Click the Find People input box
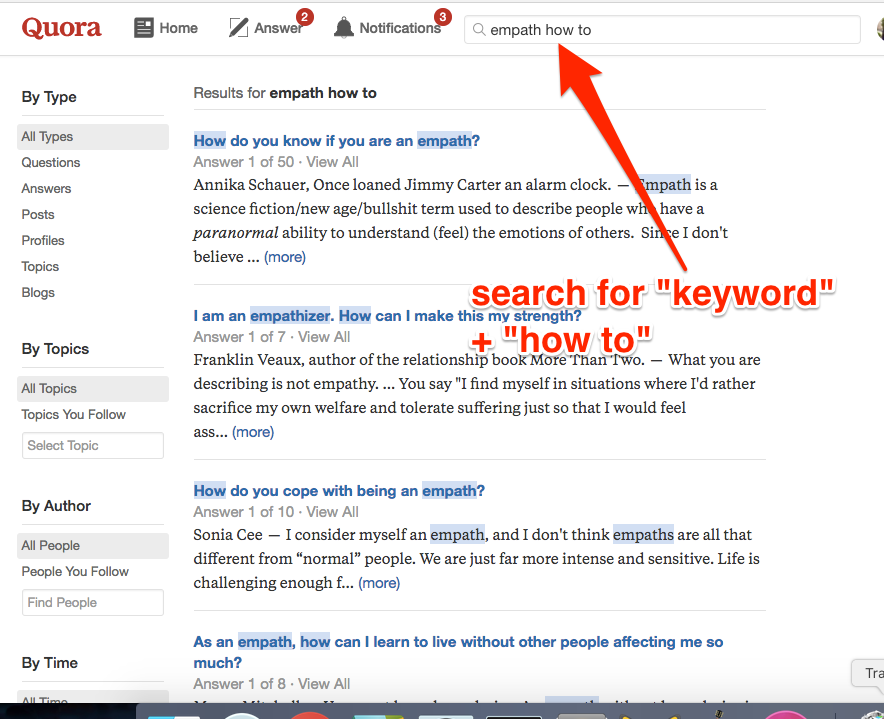The width and height of the screenshot is (884, 719). 93,602
